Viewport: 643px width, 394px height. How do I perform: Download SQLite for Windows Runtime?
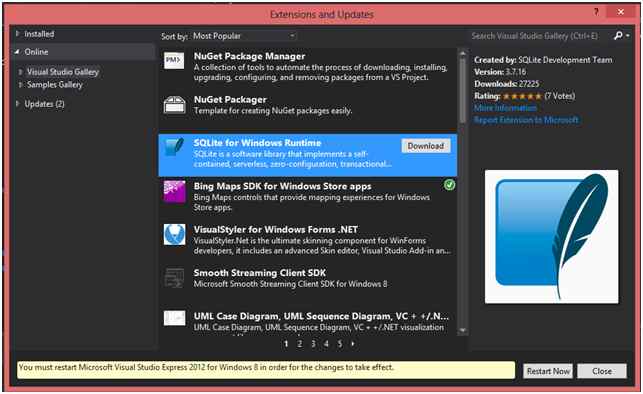[x=426, y=146]
